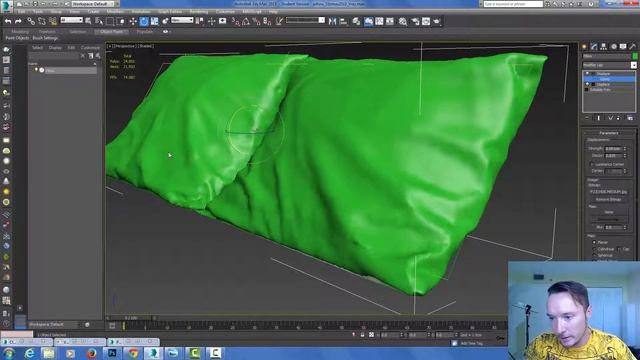Open the Reference Coordinate System dropdown

182,20
